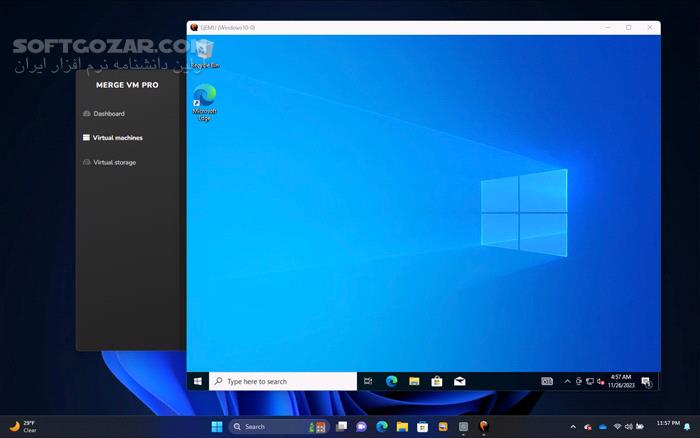Open the Mail app on the guest taskbar
700x438 pixels.
(x=459, y=381)
